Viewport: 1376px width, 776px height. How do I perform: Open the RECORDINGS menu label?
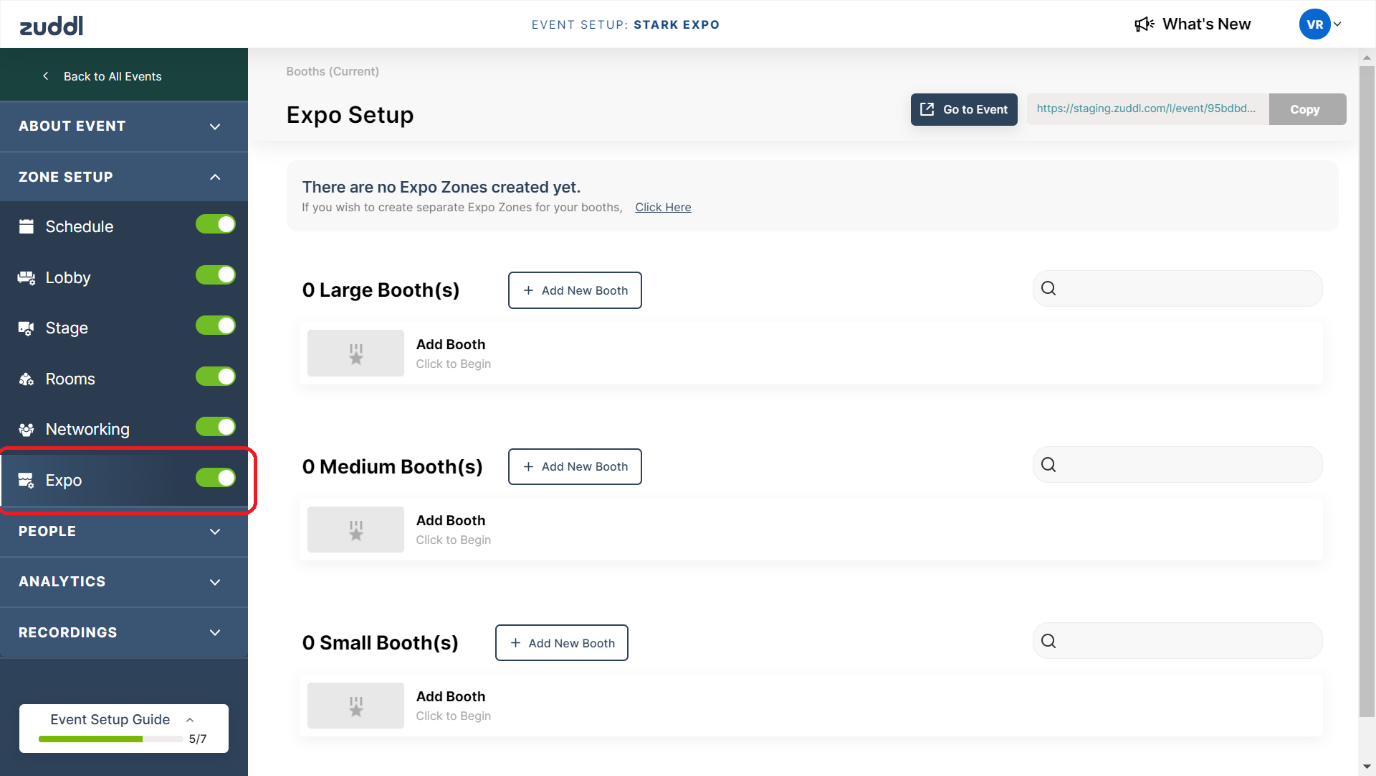click(68, 632)
